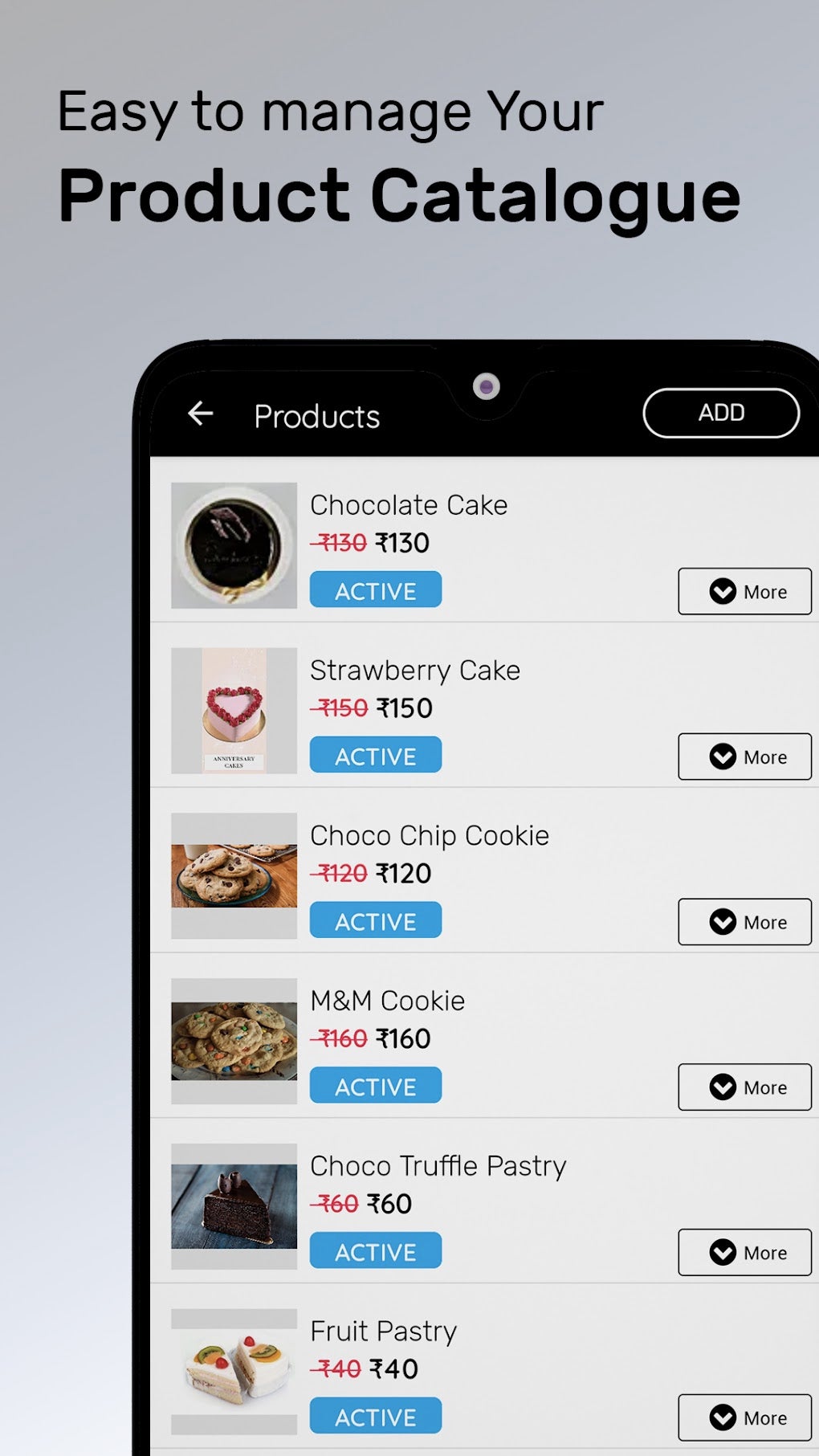Toggle ACTIVE status for Choco Chip Cookie
The height and width of the screenshot is (1456, 819).
pos(375,920)
